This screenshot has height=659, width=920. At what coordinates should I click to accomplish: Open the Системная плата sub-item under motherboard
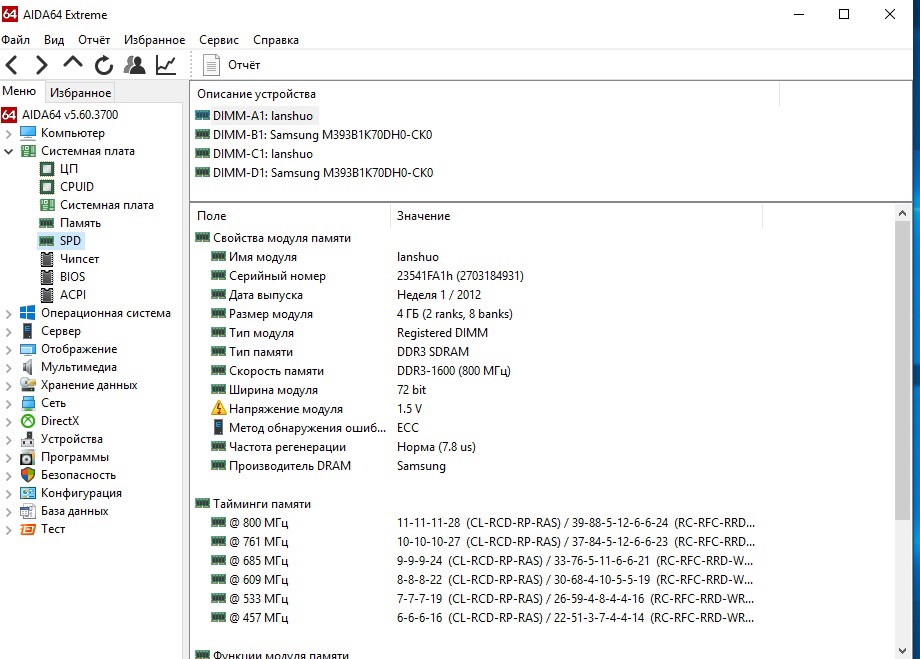[107, 205]
